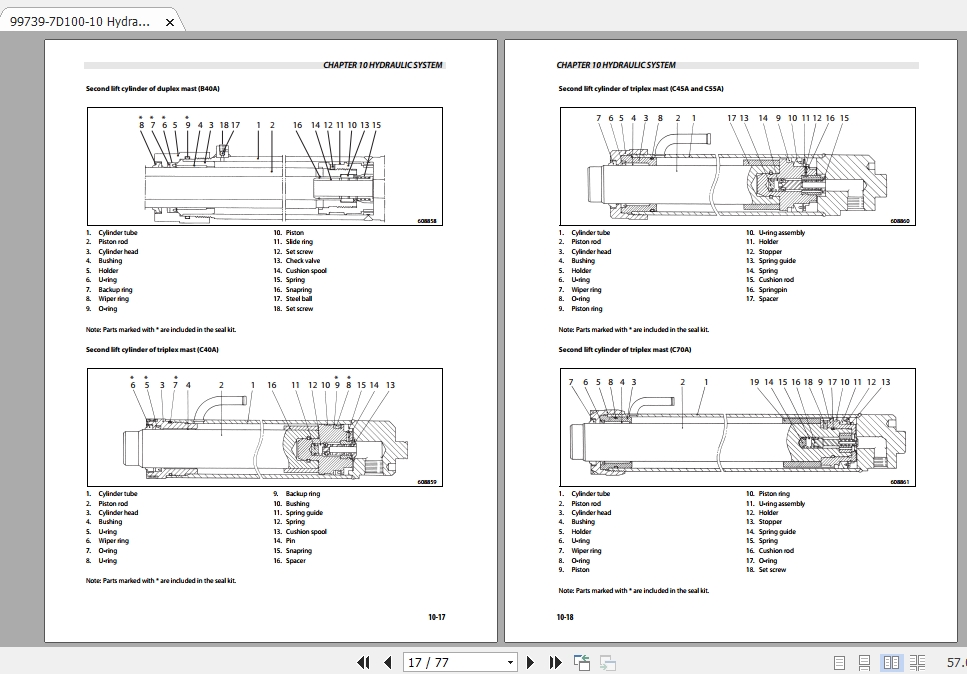This screenshot has width=967, height=674.
Task: Click the duplex mast cylinder diagram
Action: pyautogui.click(x=265, y=167)
